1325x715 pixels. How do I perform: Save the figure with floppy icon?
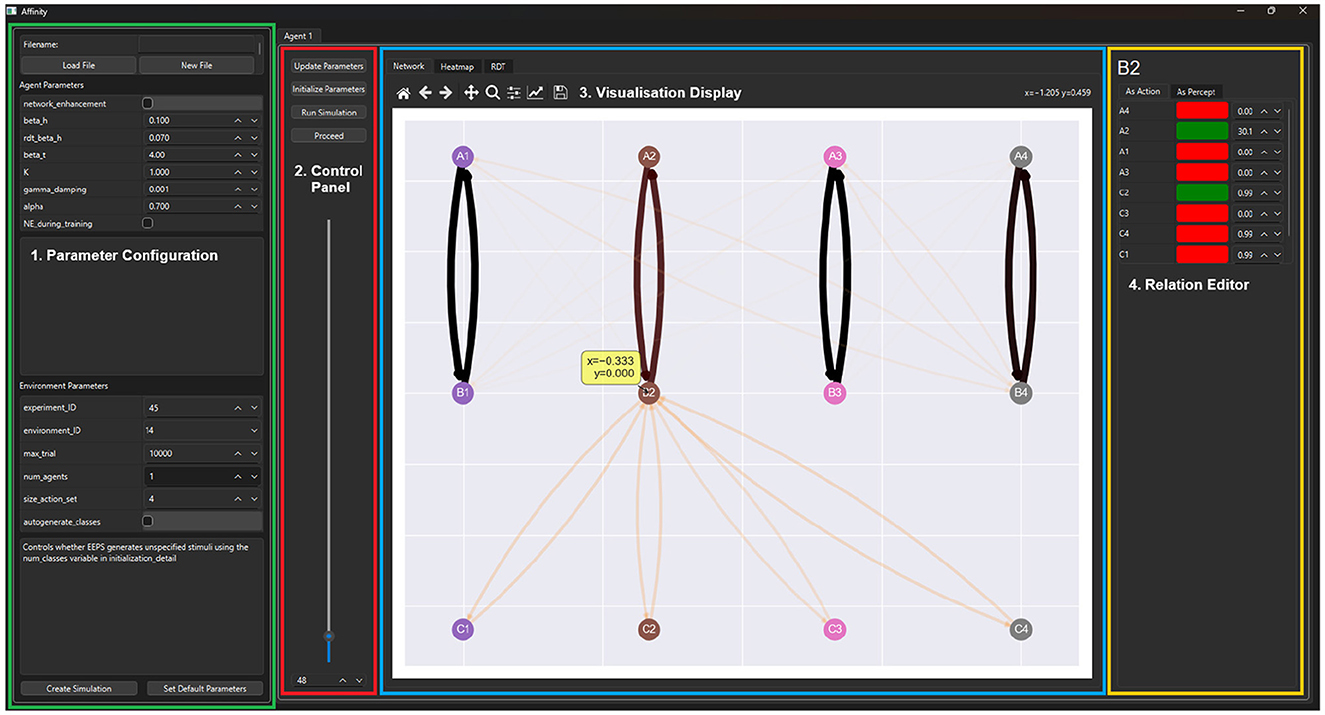click(x=560, y=93)
